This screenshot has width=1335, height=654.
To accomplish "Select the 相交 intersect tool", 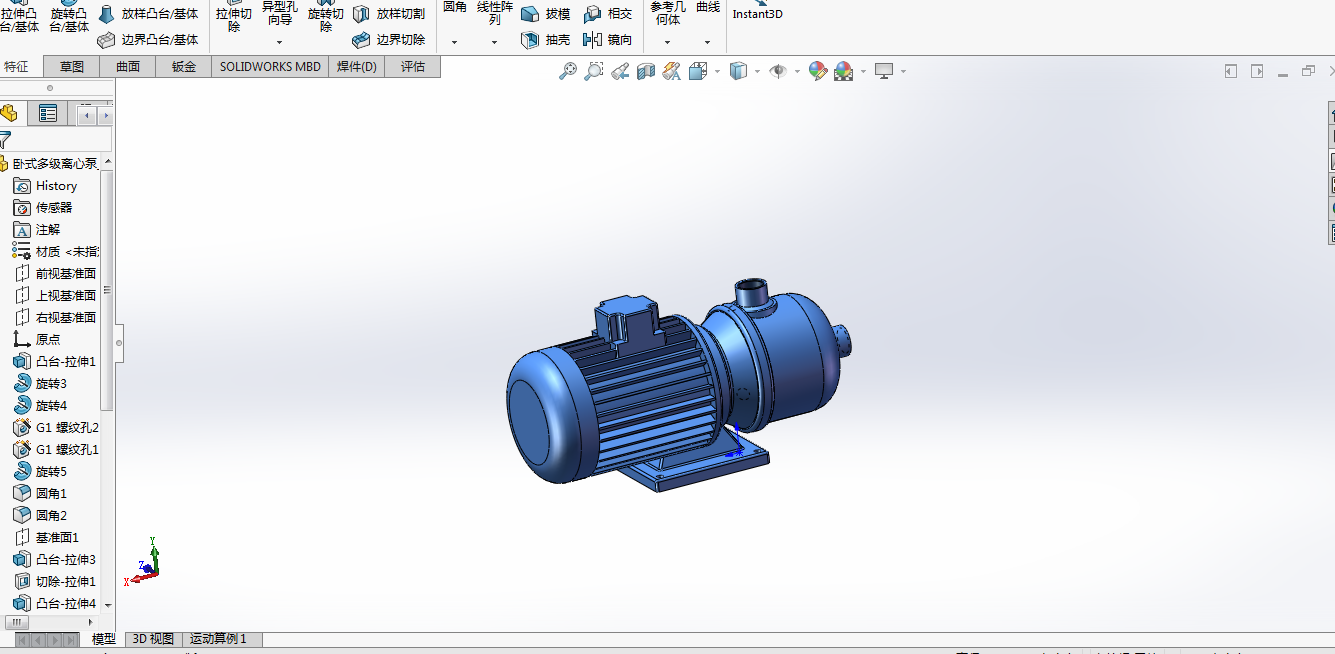I will click(x=608, y=14).
